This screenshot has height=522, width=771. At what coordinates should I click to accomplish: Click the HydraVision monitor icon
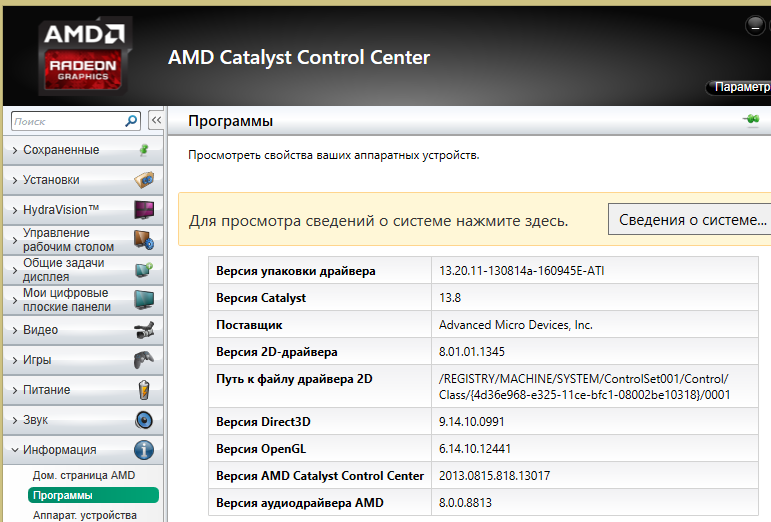pyautogui.click(x=144, y=210)
